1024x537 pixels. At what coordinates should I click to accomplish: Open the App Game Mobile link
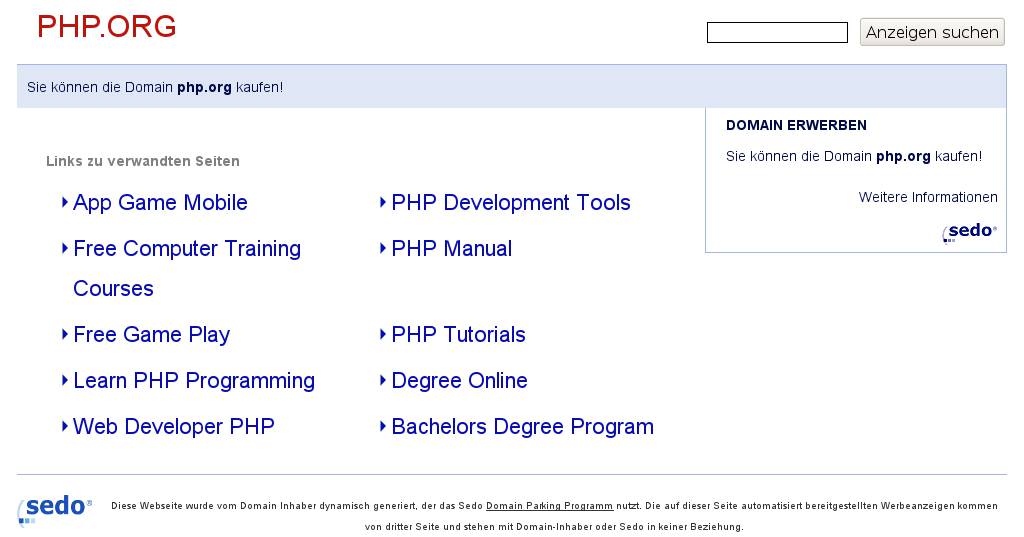[x=160, y=203]
